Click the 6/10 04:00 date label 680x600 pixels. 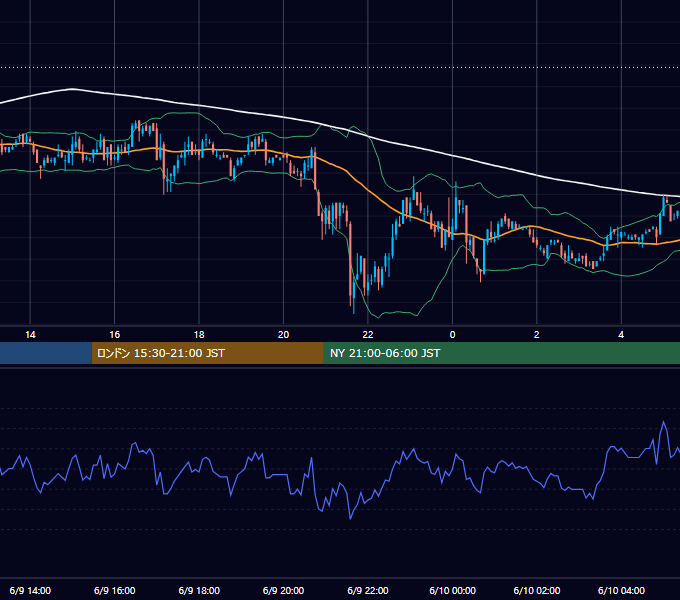(x=621, y=590)
